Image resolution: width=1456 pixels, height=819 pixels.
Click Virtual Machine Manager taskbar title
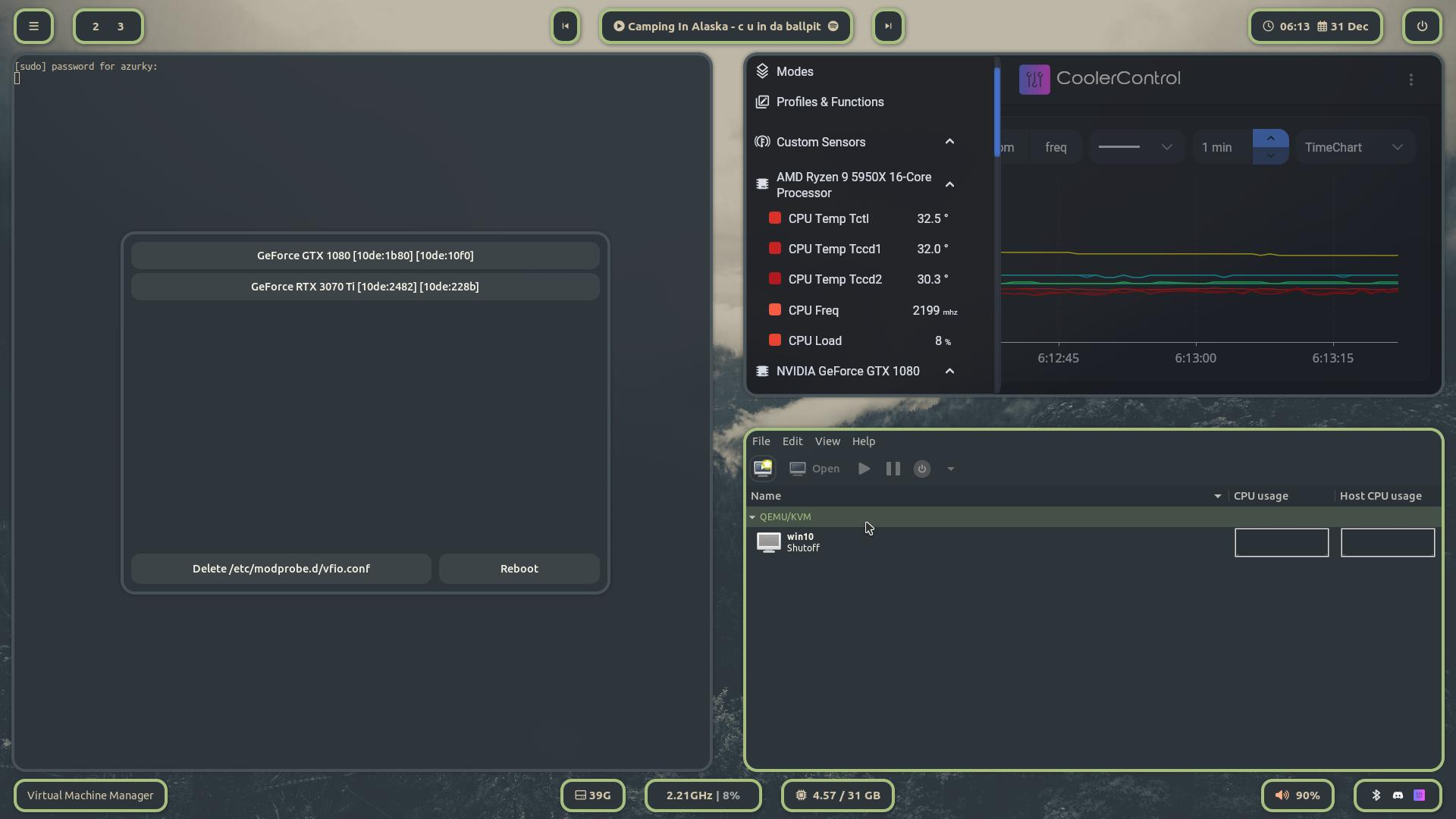[x=90, y=795]
